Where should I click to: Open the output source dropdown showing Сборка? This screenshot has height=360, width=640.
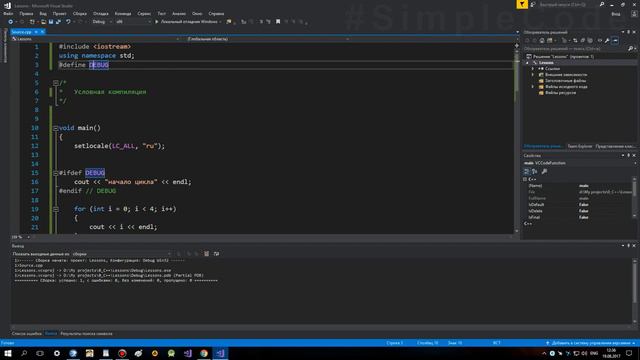[122, 254]
